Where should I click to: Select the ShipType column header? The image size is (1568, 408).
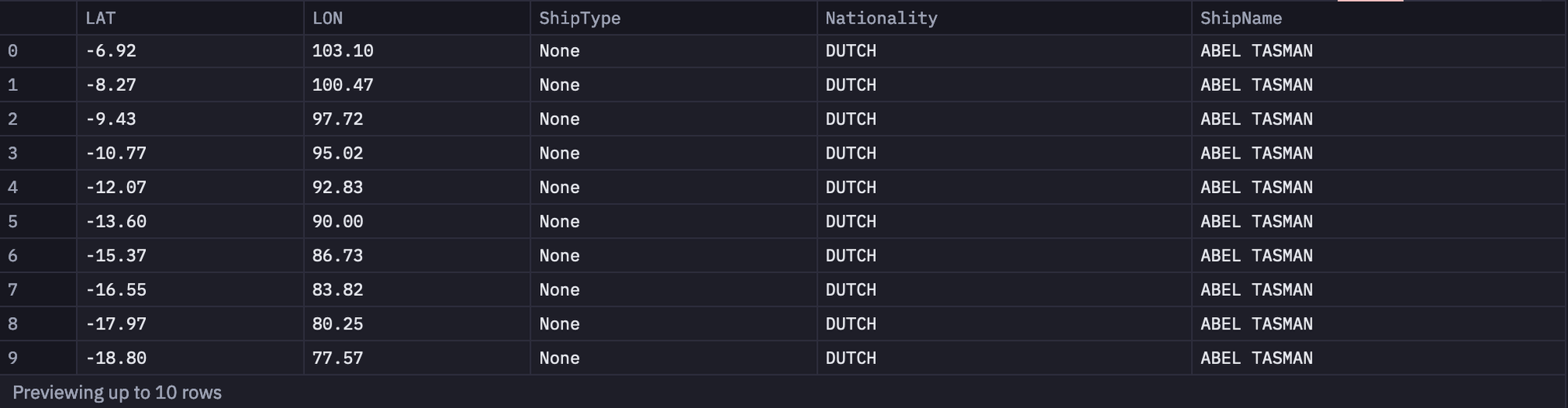tap(673, 18)
